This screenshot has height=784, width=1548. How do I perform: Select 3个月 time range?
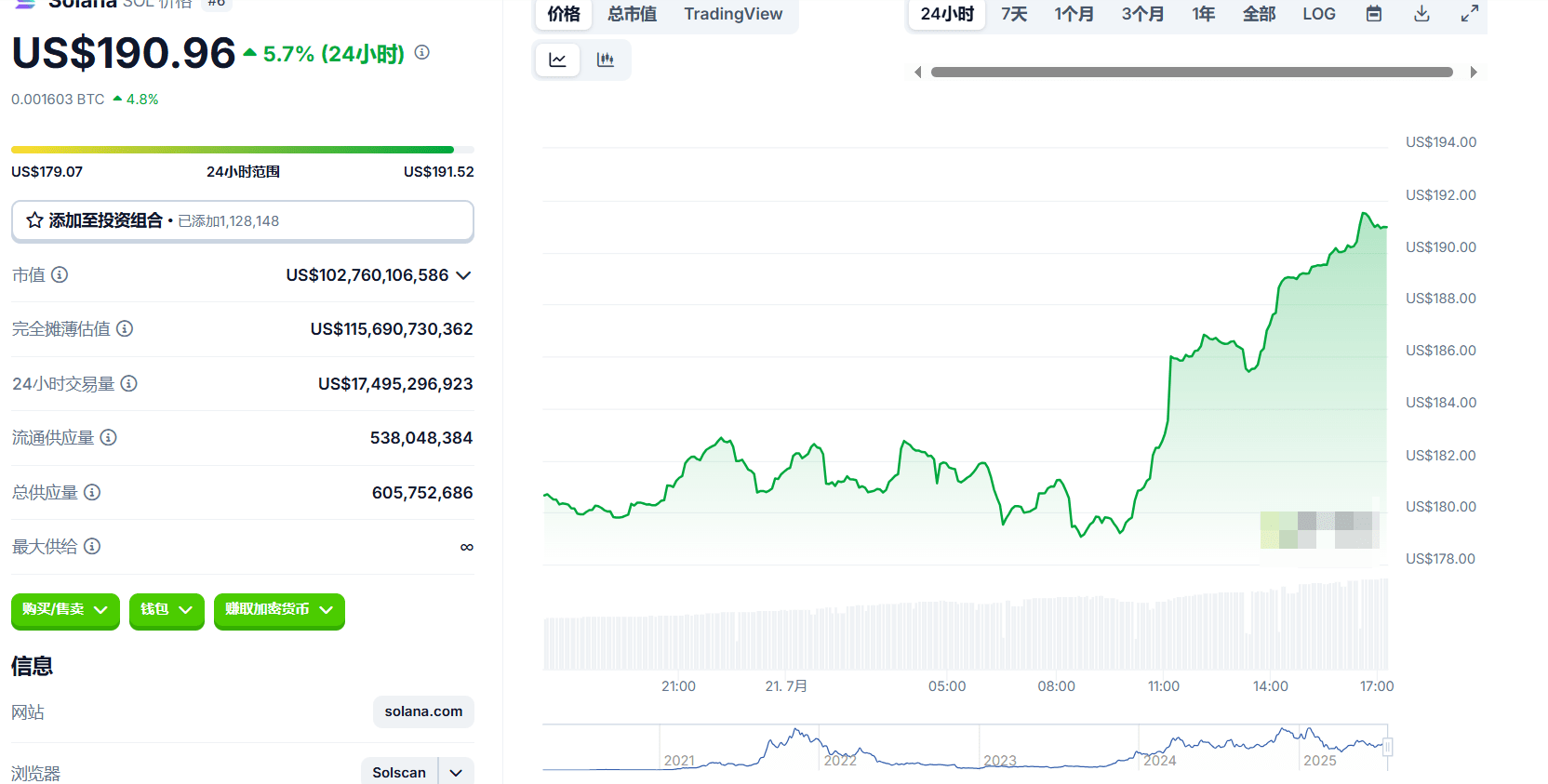click(1142, 14)
